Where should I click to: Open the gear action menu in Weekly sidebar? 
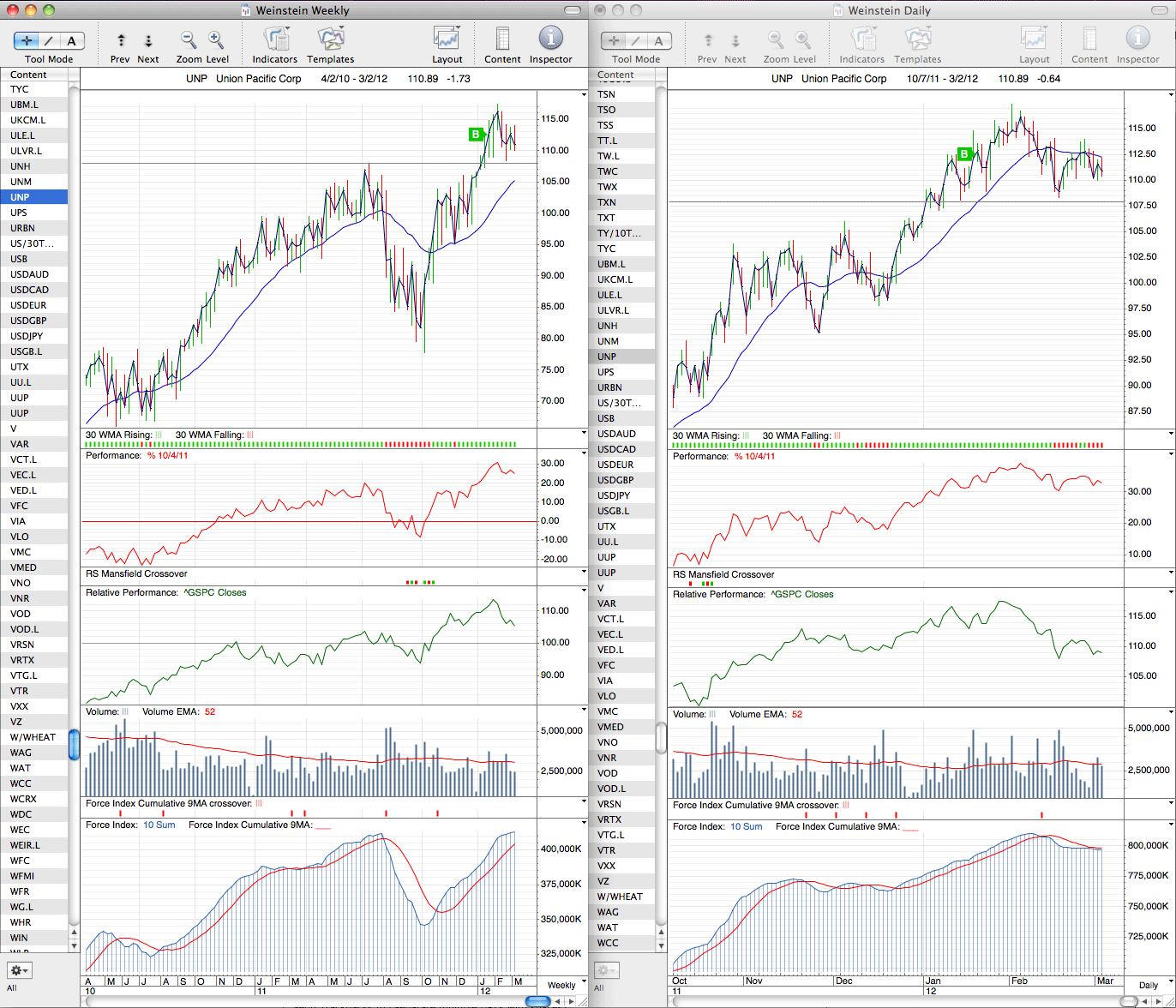[20, 970]
